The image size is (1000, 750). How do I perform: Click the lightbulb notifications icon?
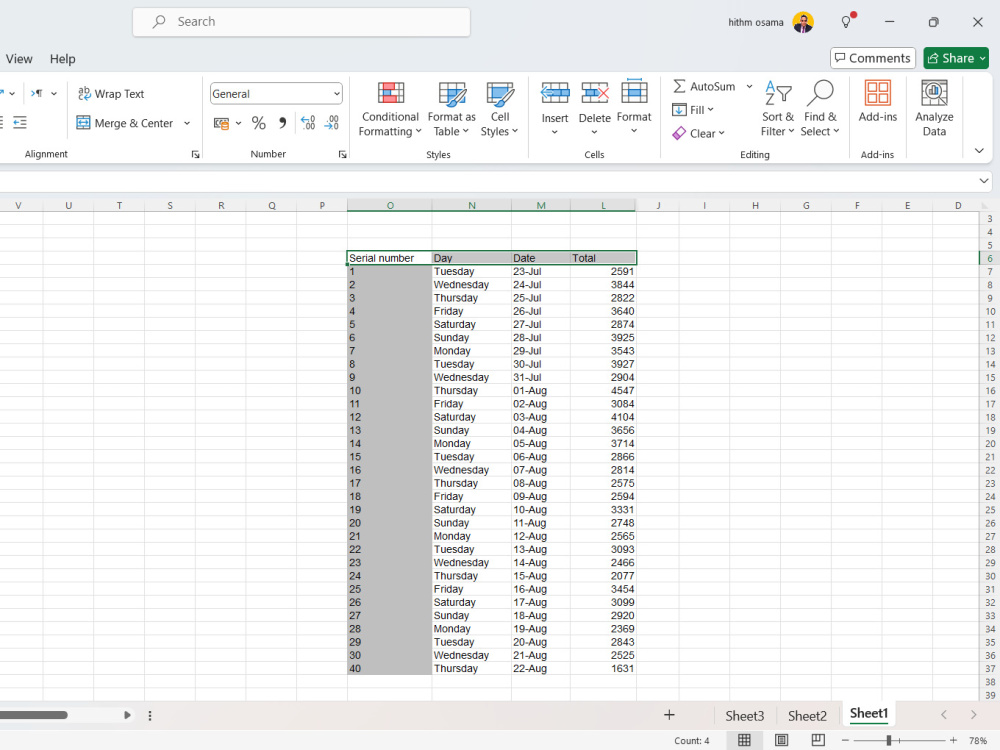coord(846,22)
